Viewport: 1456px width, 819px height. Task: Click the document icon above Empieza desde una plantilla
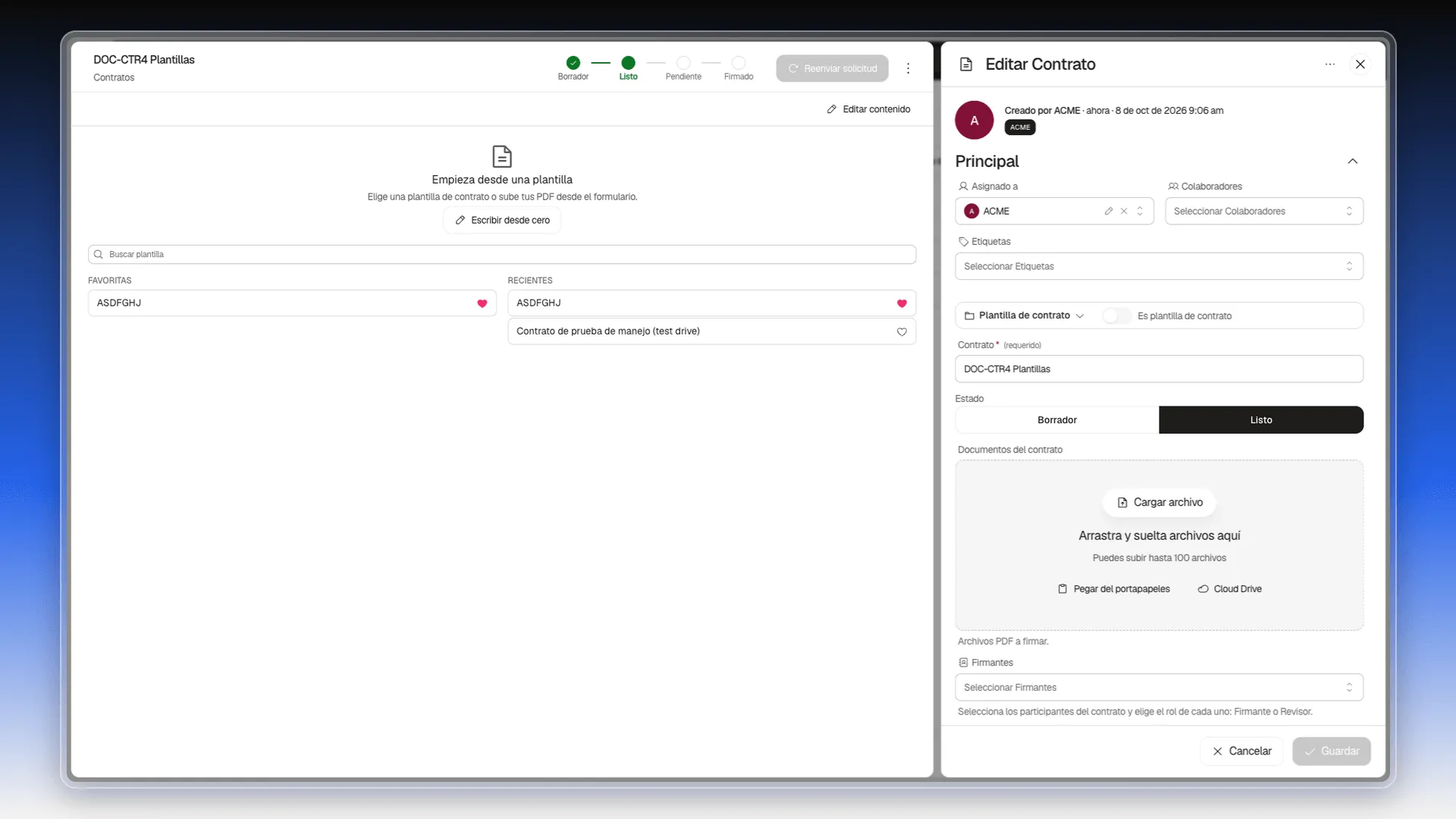(502, 156)
